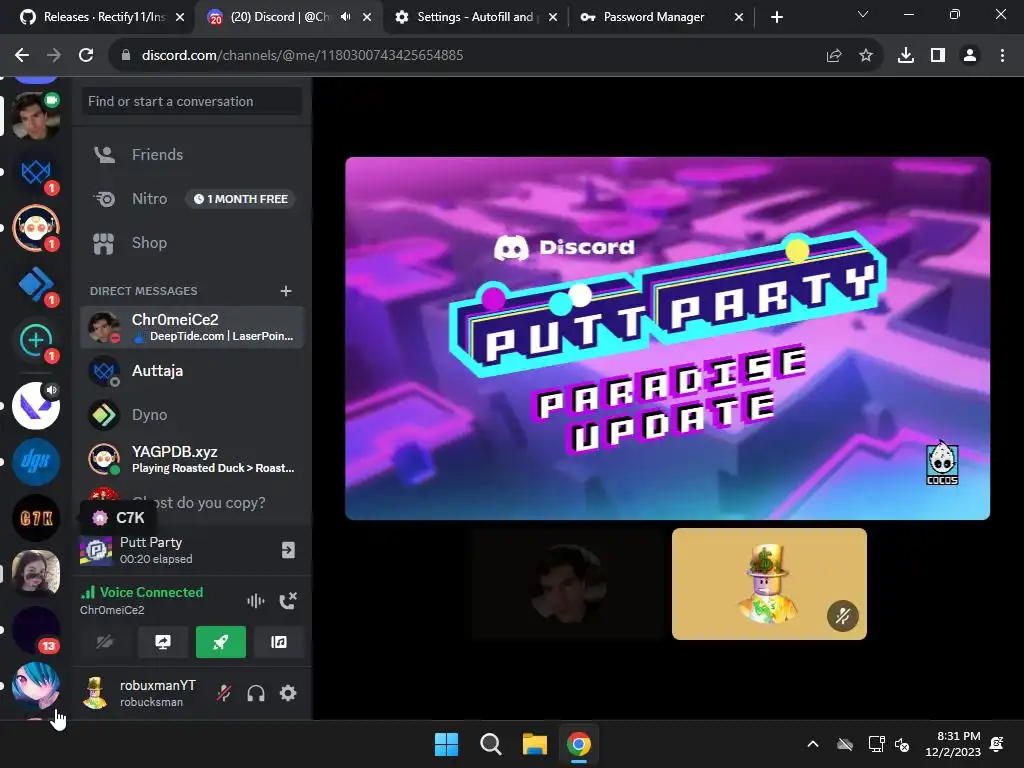Open Chrome three-dot menu
This screenshot has height=768, width=1024.
point(1002,56)
